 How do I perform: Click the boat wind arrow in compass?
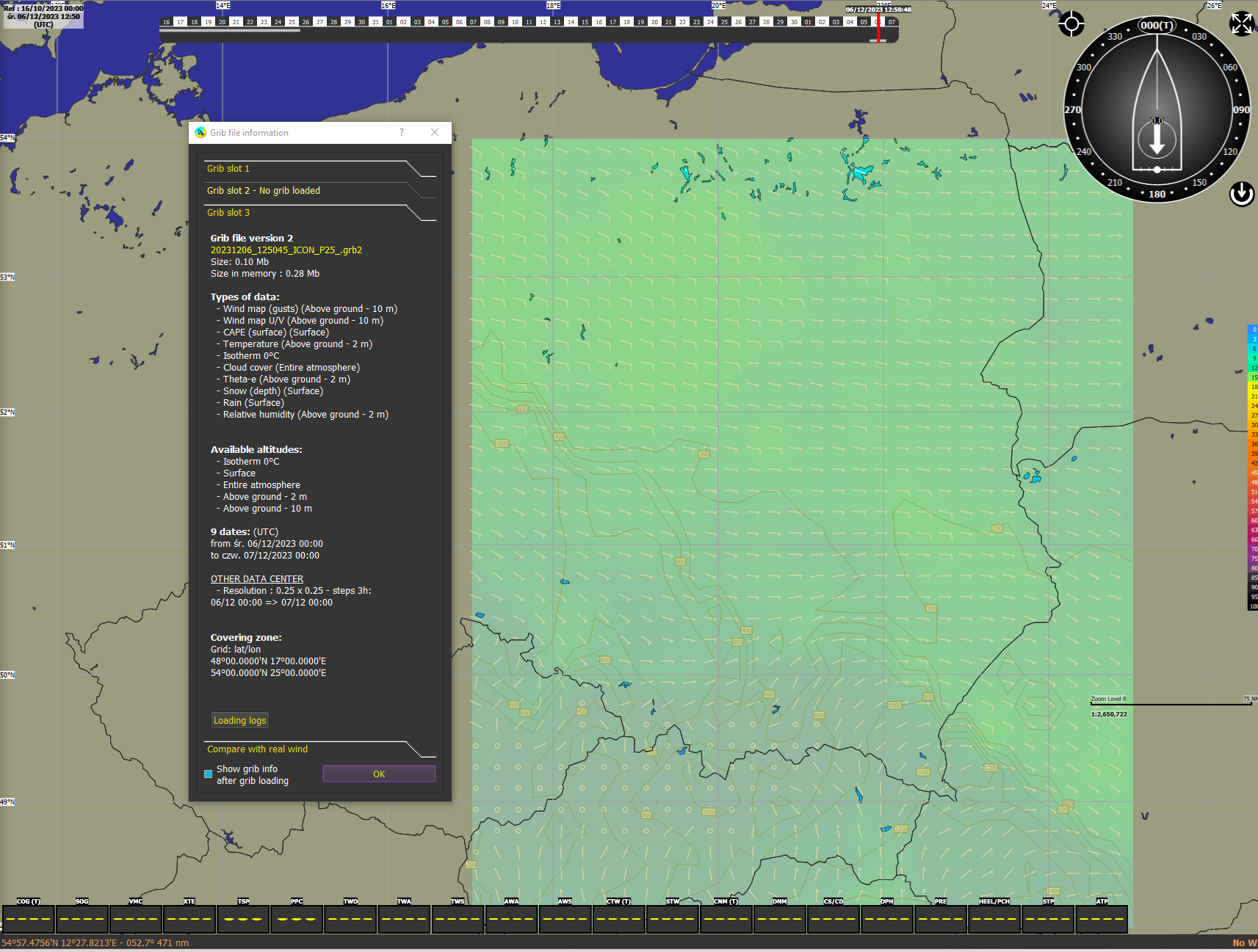coord(1157,138)
